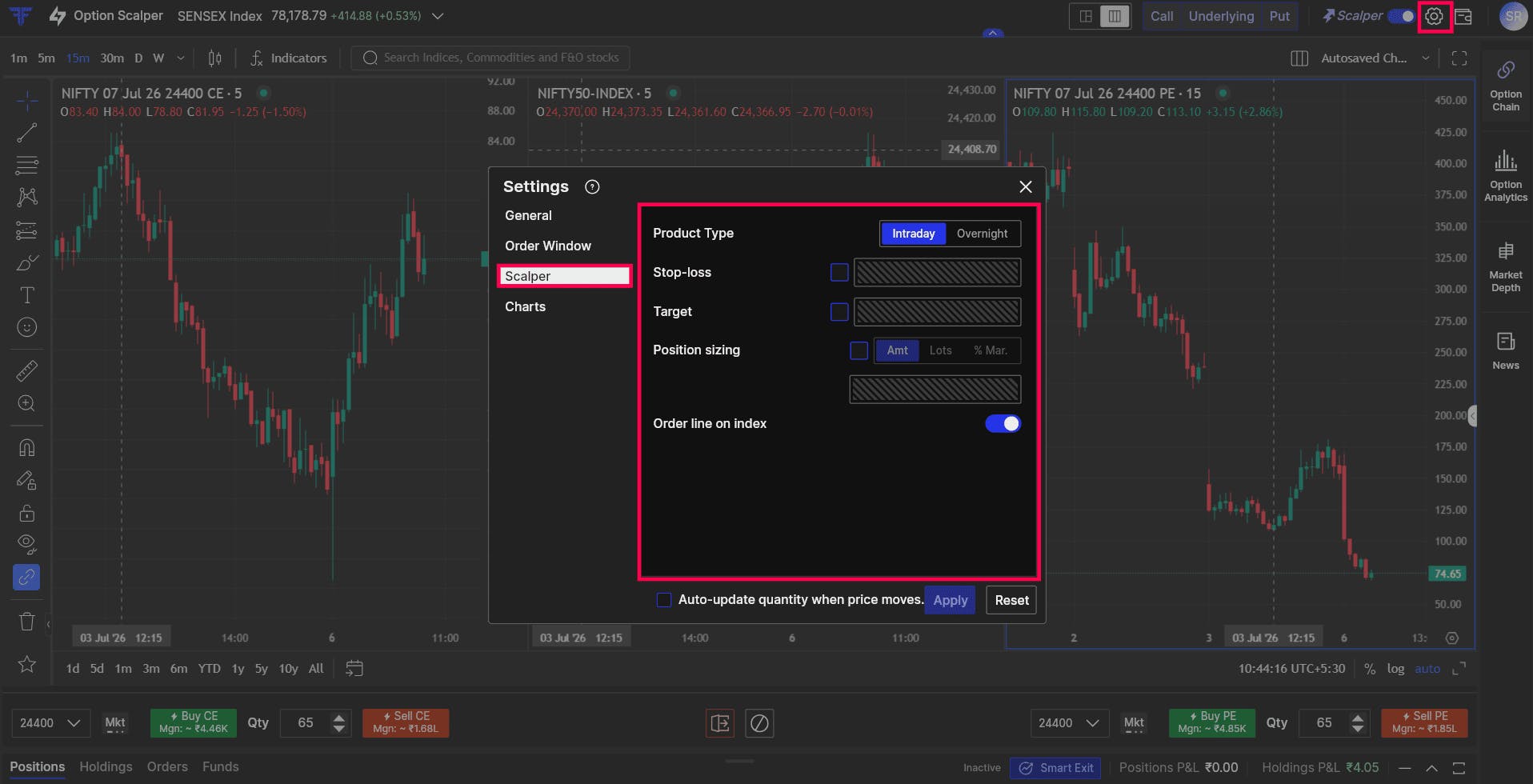Open Charts settings section
The width and height of the screenshot is (1533, 784).
525,306
